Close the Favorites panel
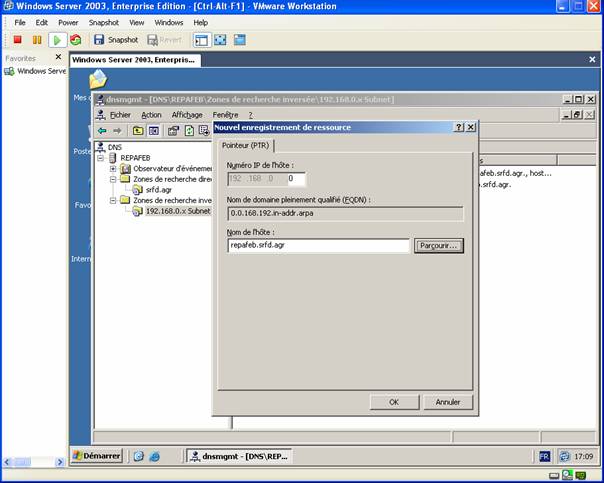This screenshot has width=604, height=483. (x=58, y=57)
